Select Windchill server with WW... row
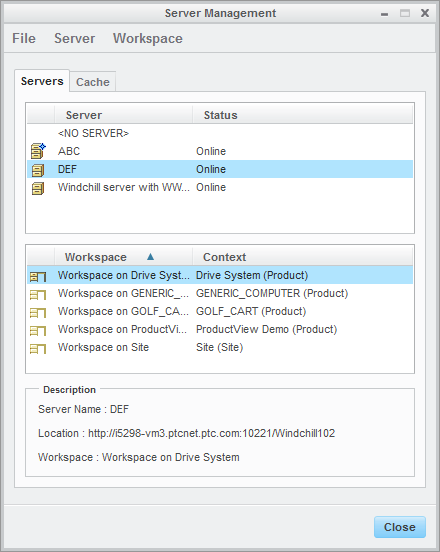This screenshot has height=552, width=440. 220,187
